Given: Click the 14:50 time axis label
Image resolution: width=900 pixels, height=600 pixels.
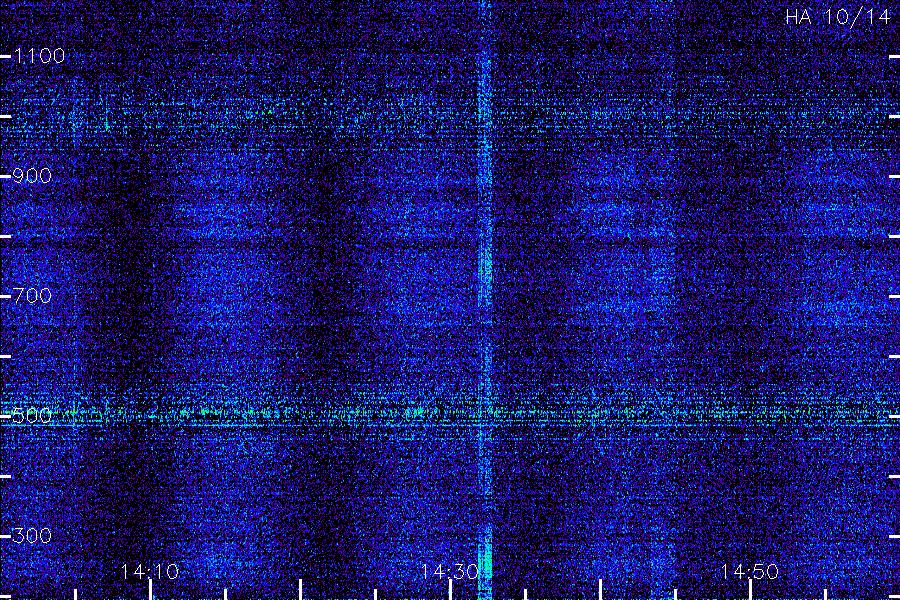Looking at the screenshot, I should [x=750, y=572].
